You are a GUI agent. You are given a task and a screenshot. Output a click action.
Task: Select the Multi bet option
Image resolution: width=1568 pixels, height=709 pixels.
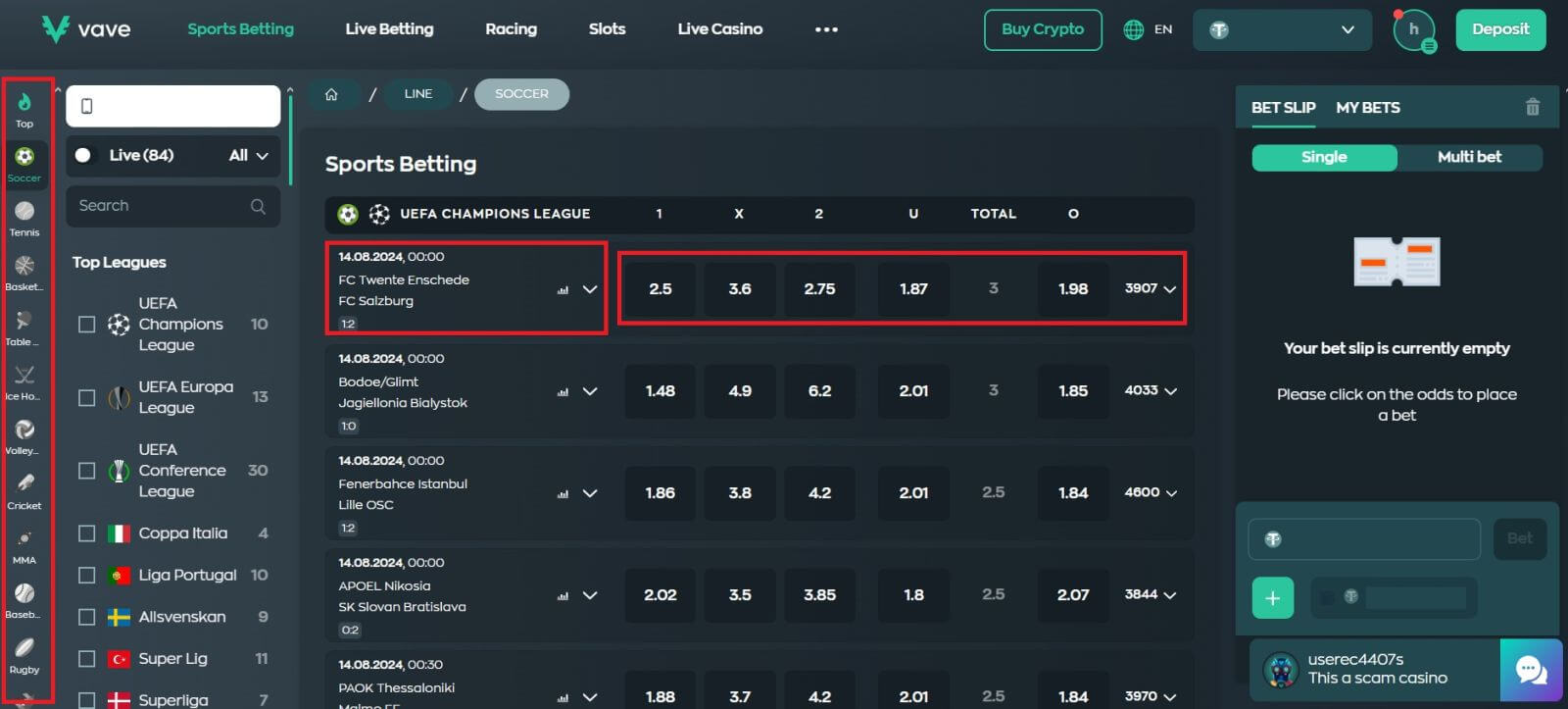click(x=1468, y=157)
